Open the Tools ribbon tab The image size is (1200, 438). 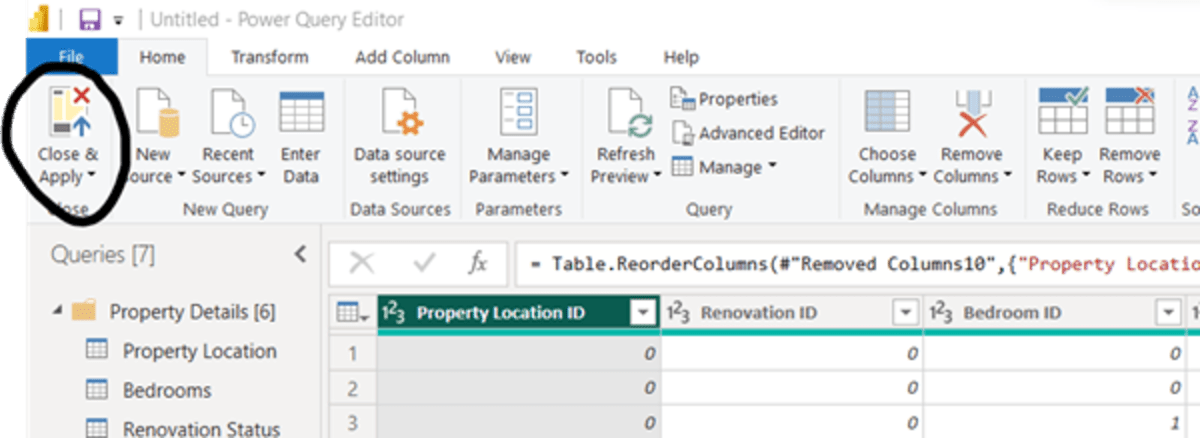click(x=598, y=57)
